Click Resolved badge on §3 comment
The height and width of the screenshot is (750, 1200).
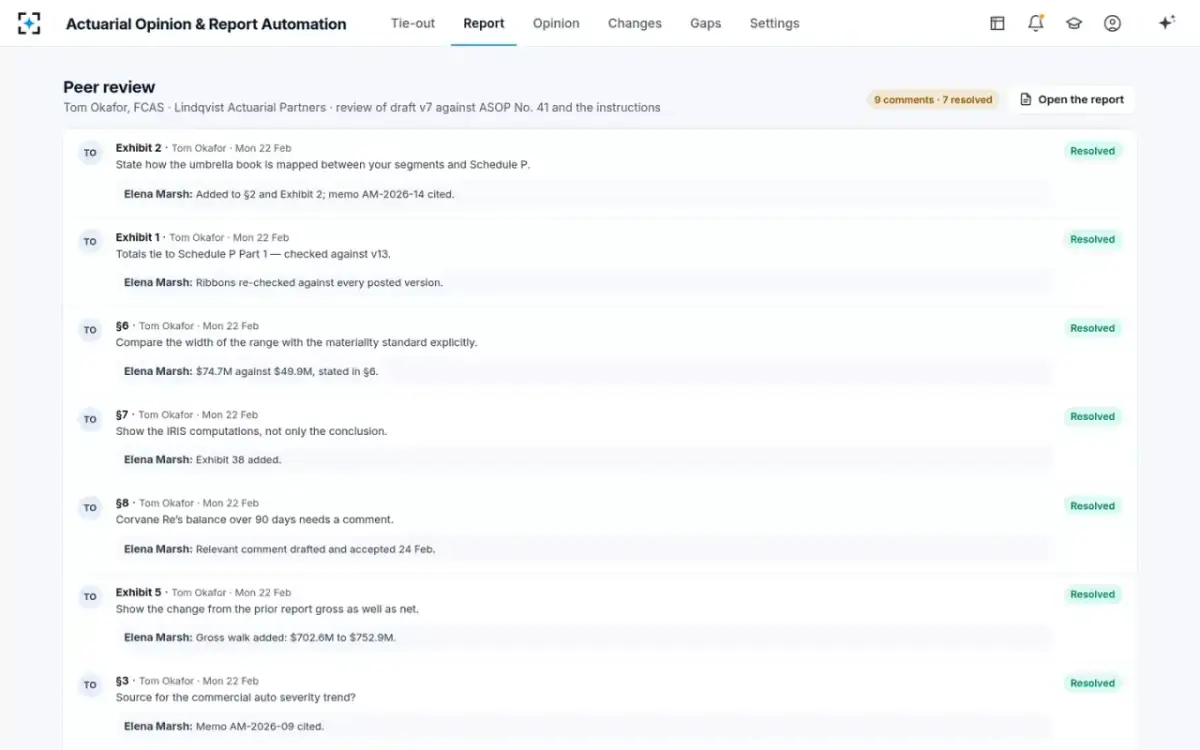click(x=1092, y=683)
